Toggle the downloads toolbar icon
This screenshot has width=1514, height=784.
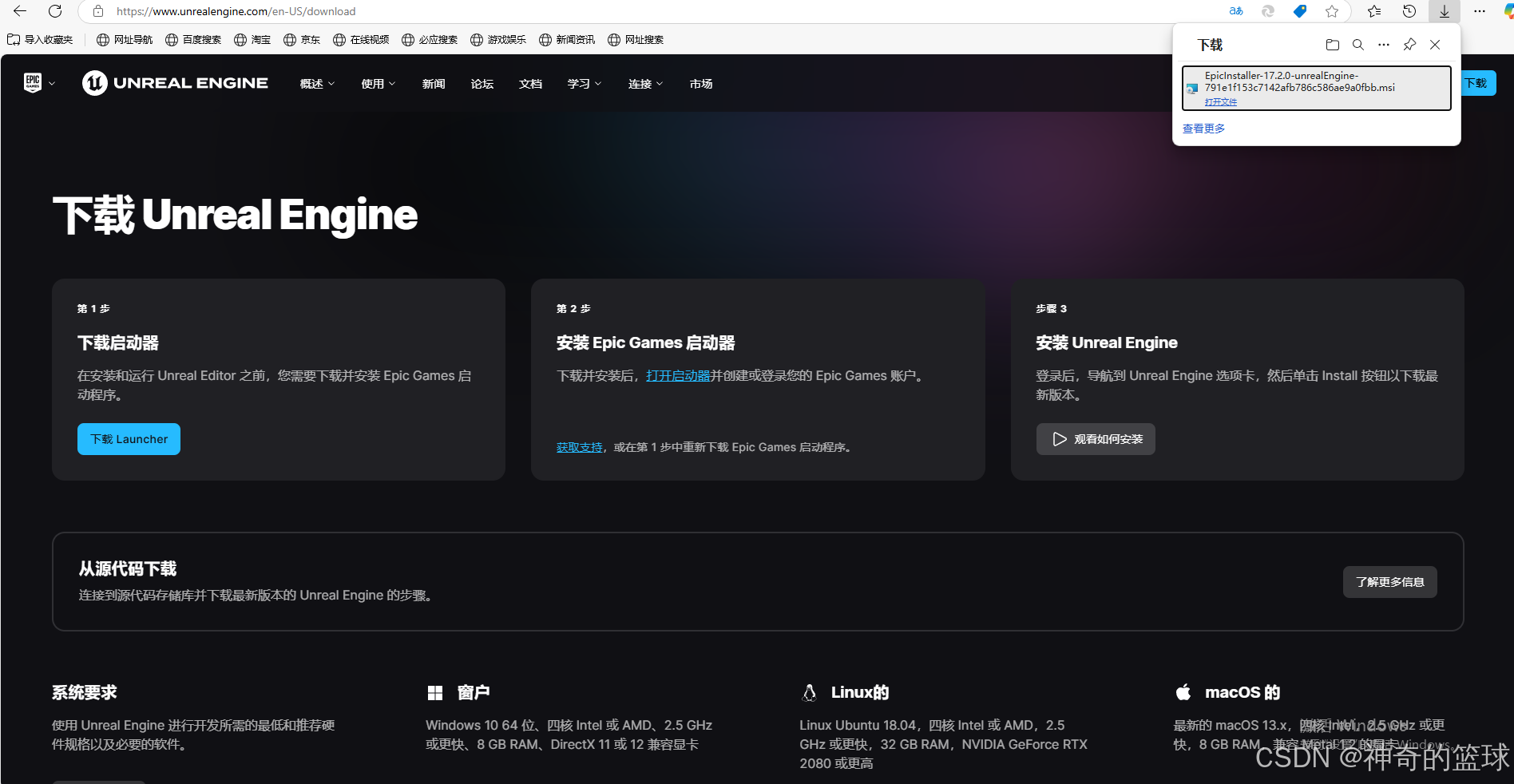(1445, 11)
